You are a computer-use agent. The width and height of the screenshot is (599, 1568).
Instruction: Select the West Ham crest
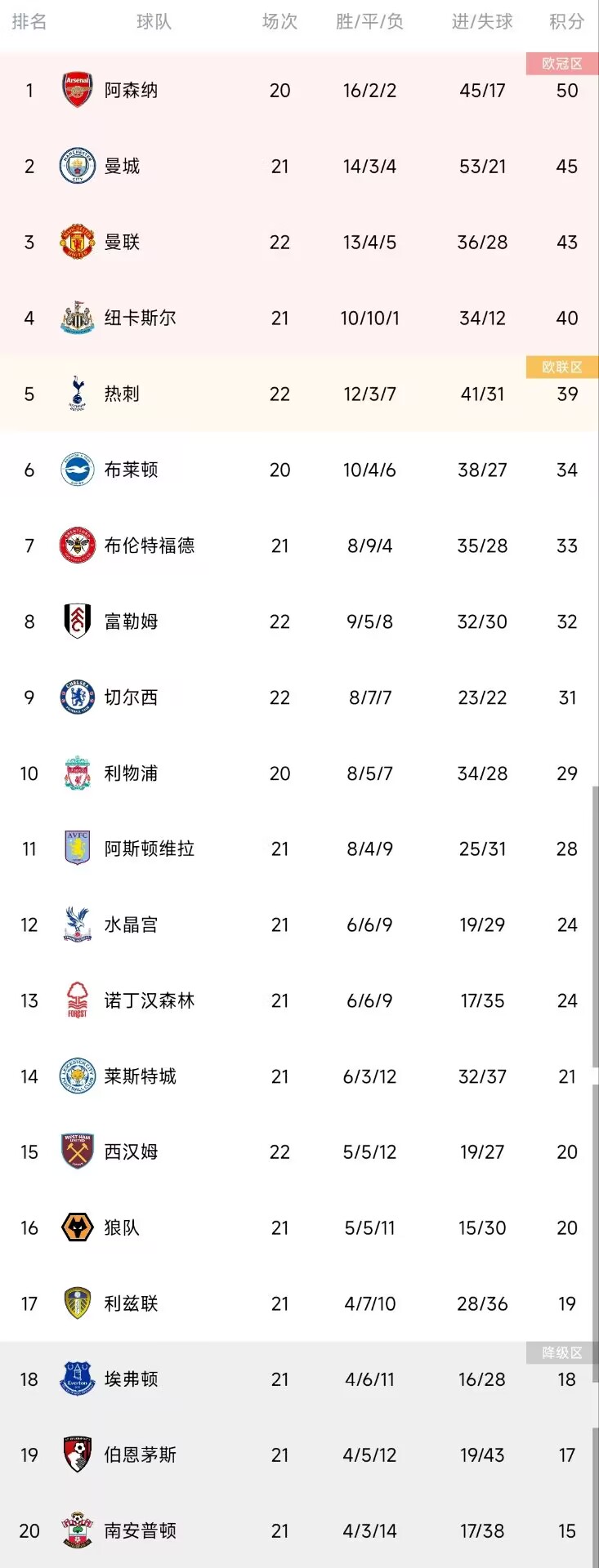78,1151
